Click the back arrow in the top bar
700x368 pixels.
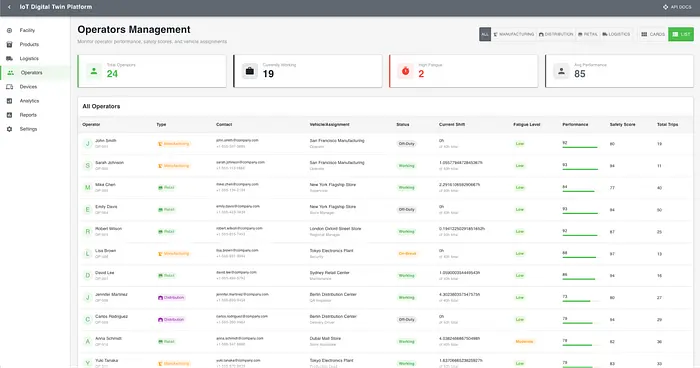9,7
